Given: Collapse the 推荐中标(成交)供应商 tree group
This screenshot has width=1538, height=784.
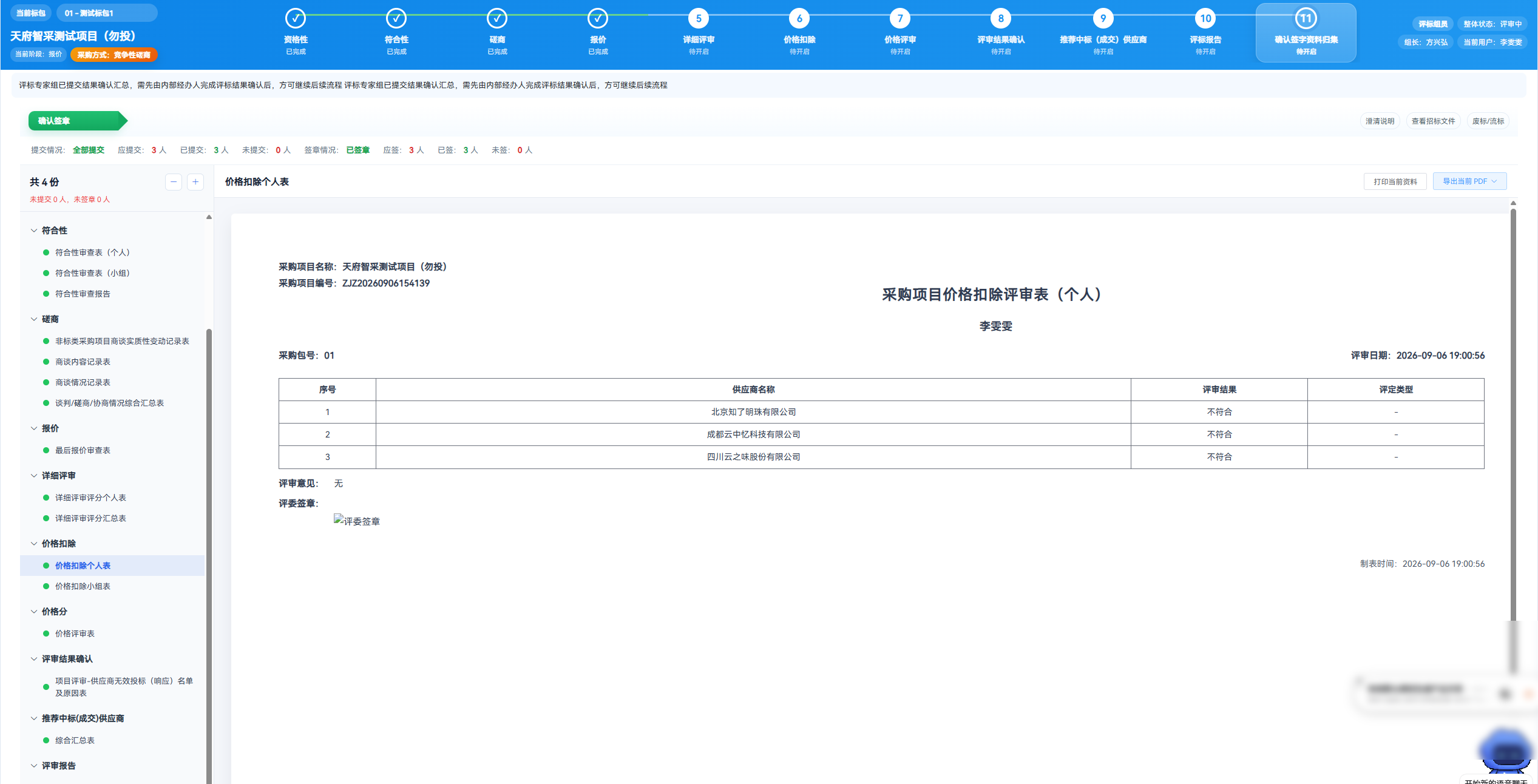Looking at the screenshot, I should 34,718.
